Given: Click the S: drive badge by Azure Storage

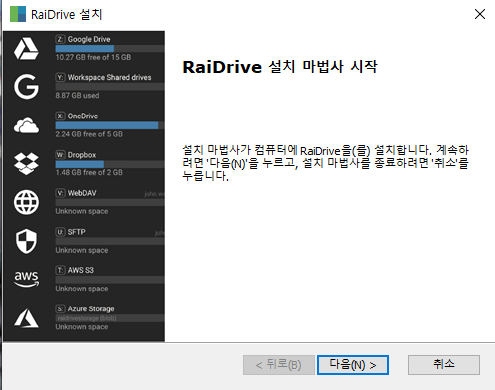Looking at the screenshot, I should coord(60,309).
